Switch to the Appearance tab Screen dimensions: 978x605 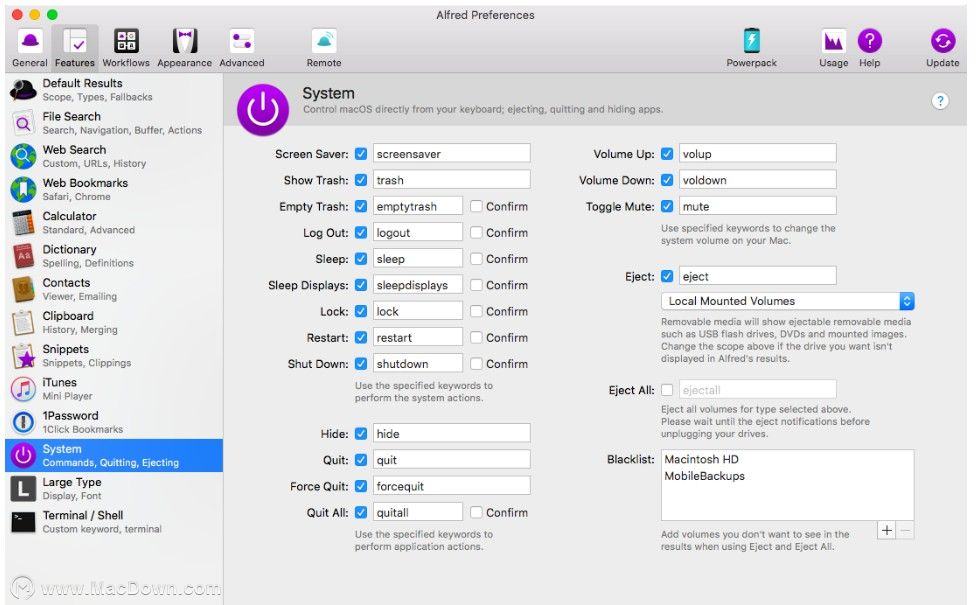[185, 47]
